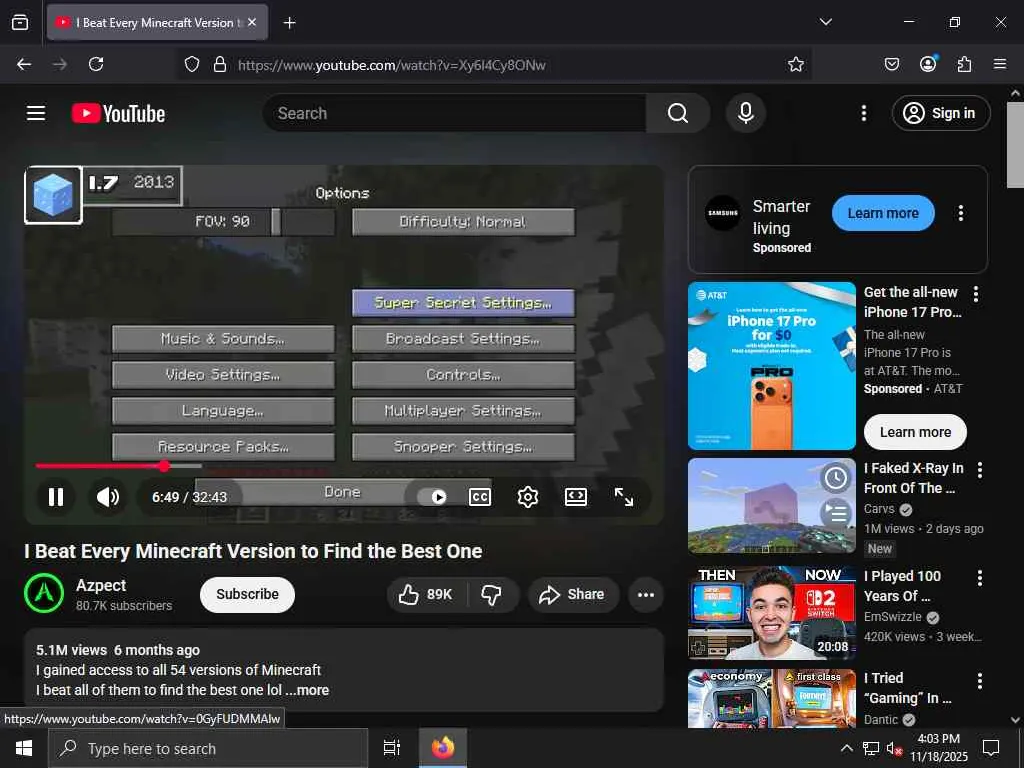Subscribe to Azpect channel

248,594
